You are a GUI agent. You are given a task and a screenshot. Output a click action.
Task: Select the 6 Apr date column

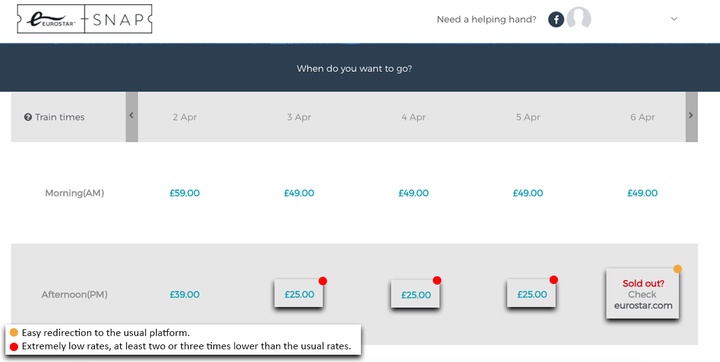642,117
